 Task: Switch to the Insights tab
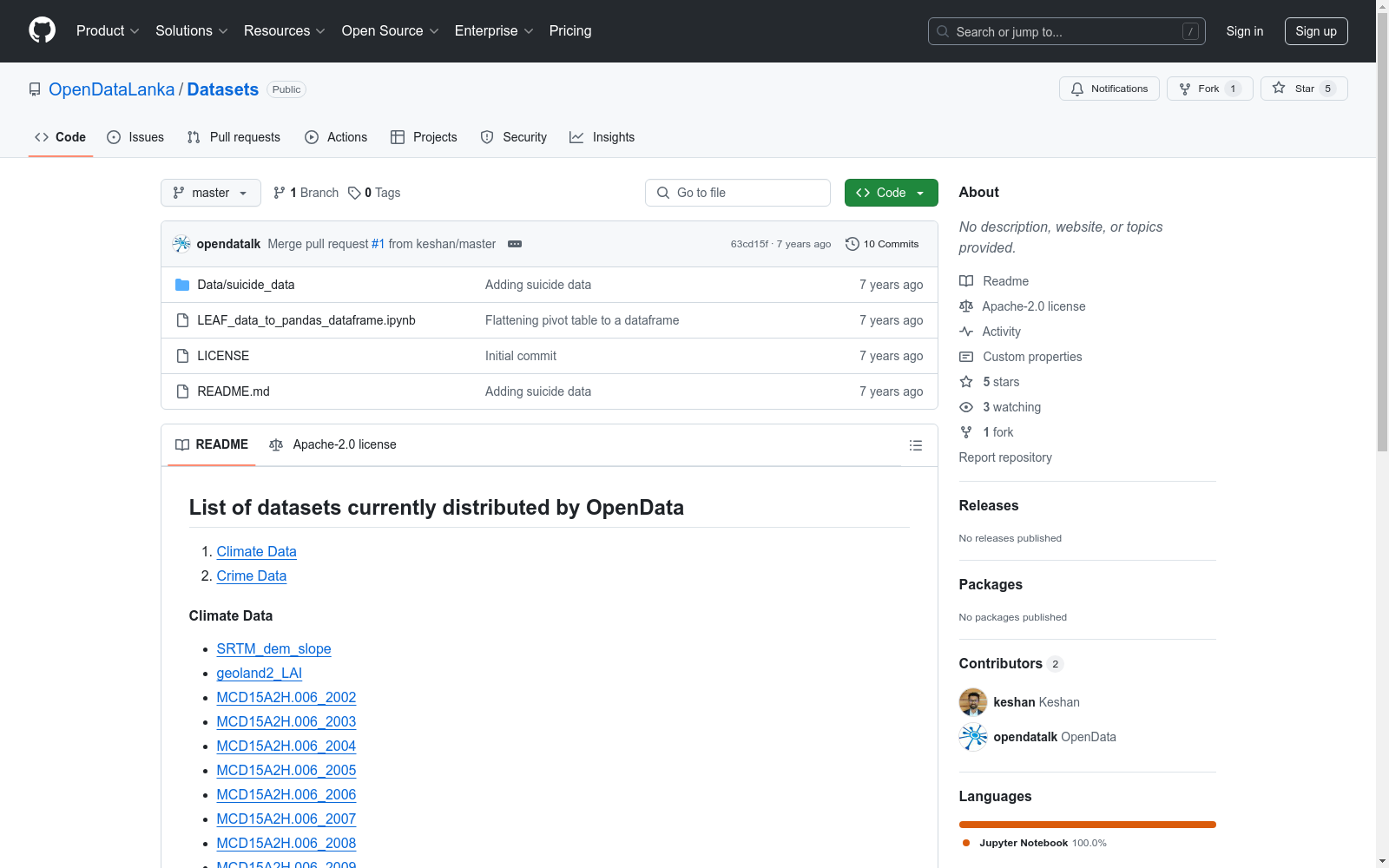[602, 137]
